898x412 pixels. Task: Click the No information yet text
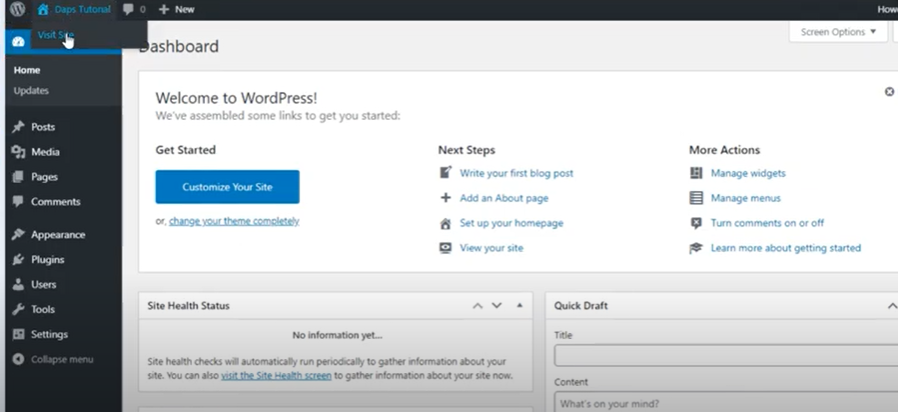pyautogui.click(x=337, y=335)
